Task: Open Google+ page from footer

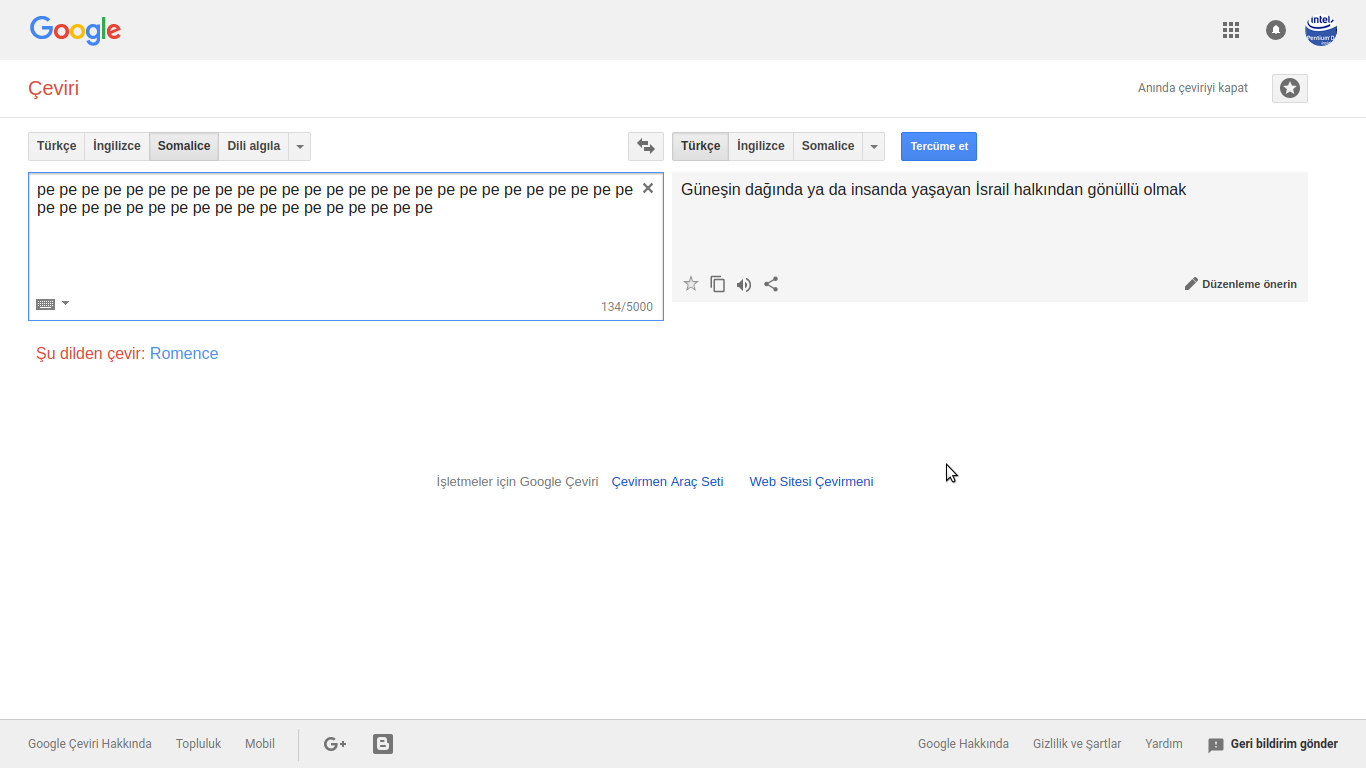Action: [335, 744]
